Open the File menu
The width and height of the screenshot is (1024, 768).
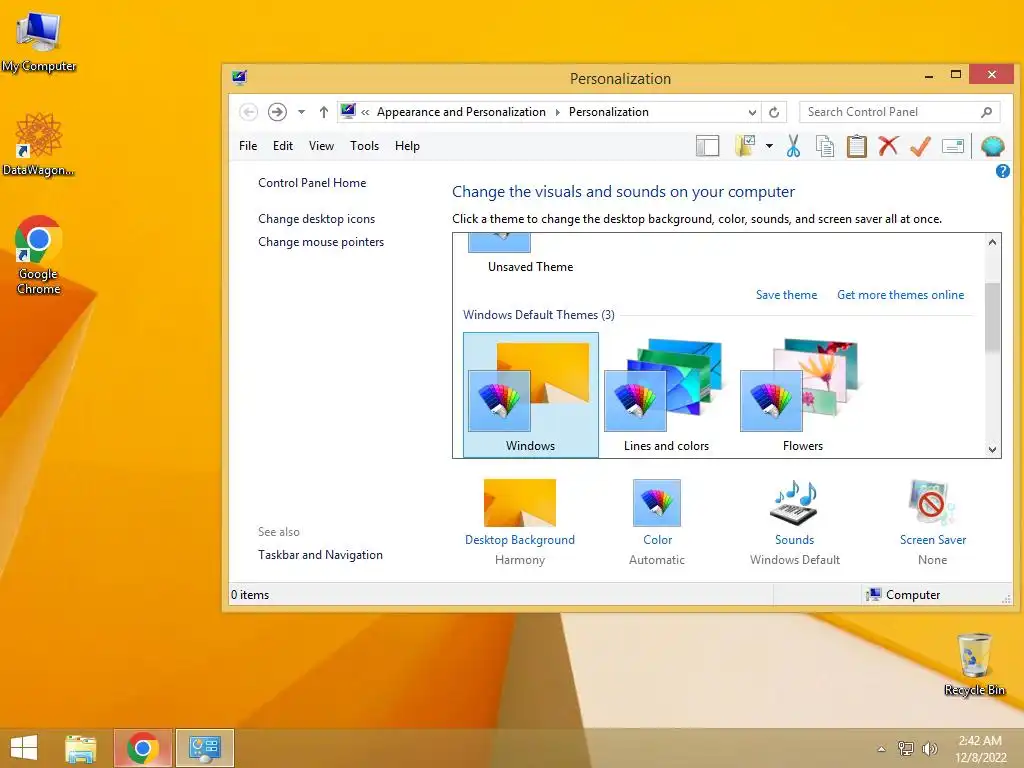tap(248, 146)
